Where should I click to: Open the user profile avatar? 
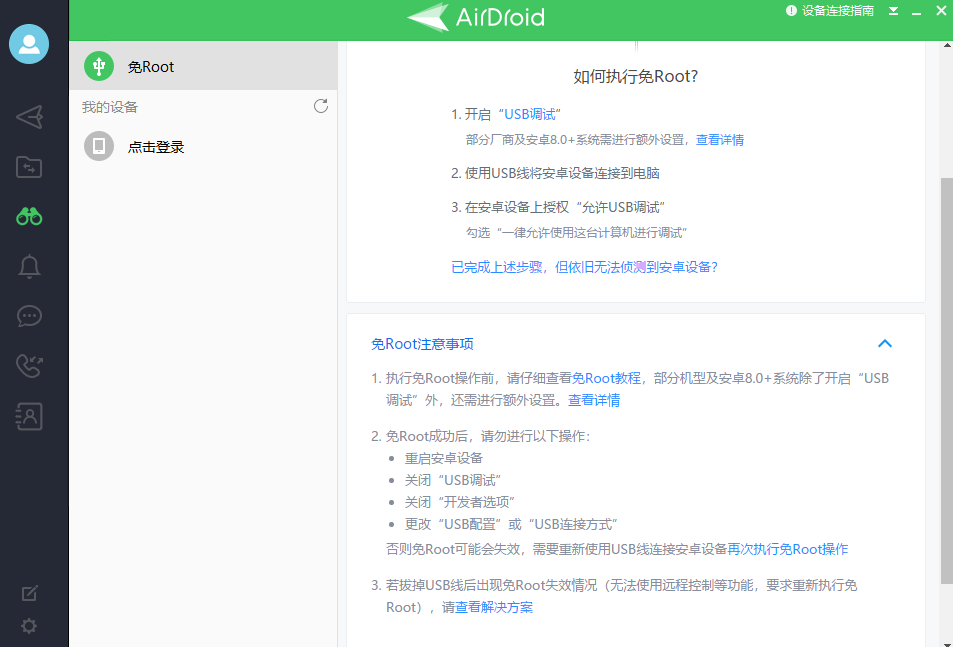[29, 44]
